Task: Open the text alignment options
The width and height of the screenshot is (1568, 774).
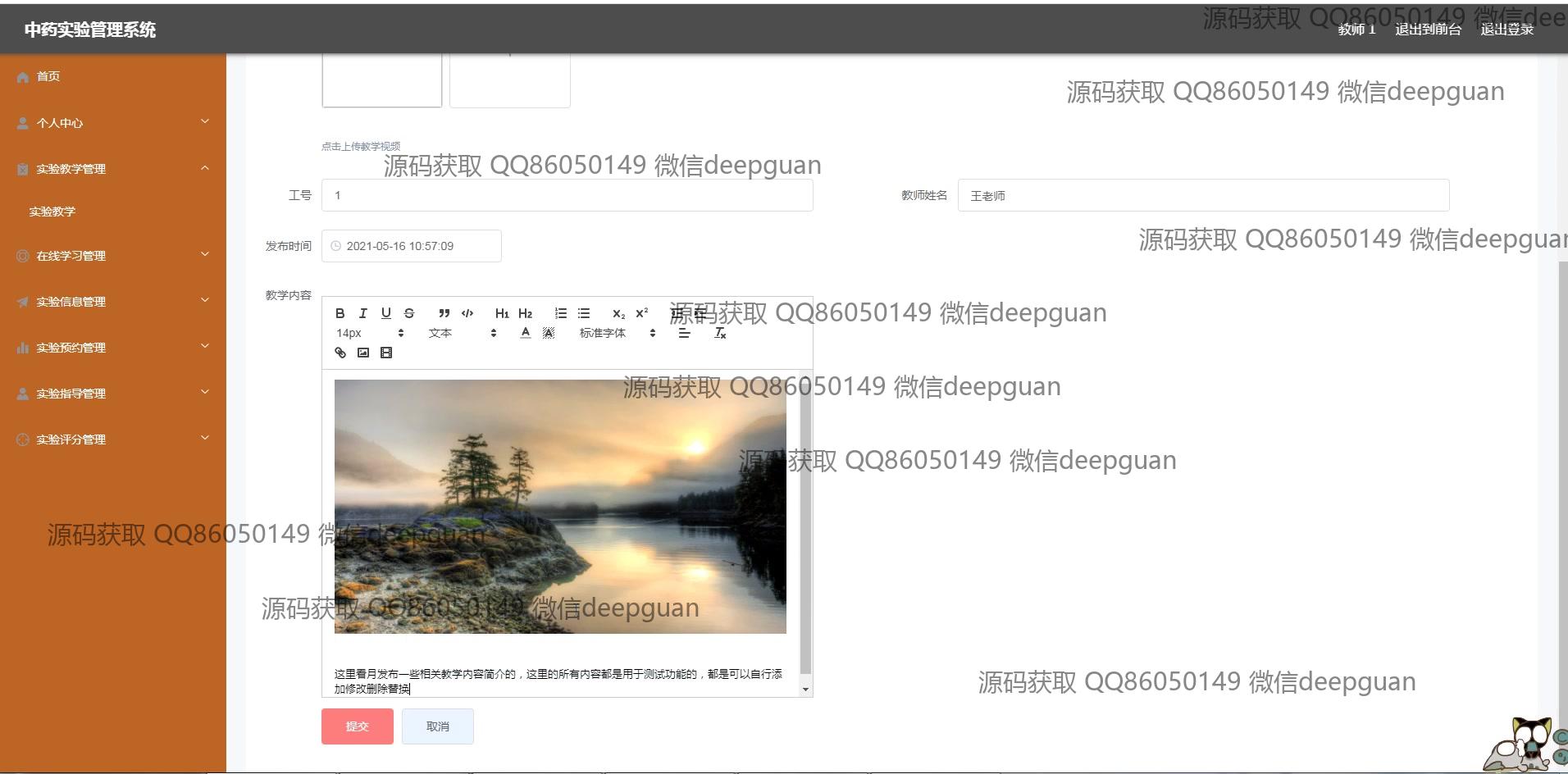Action: pos(684,333)
